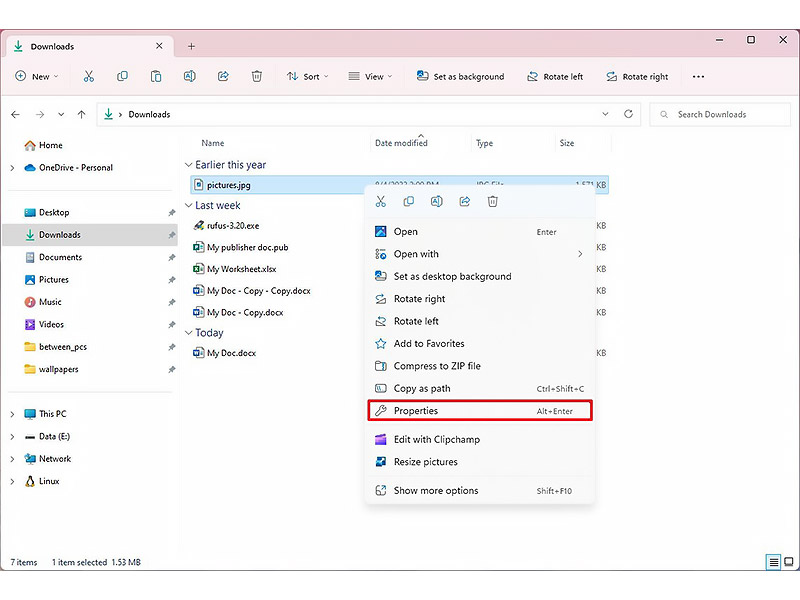
Task: Choose Edit with Clipchamp
Action: [480, 440]
